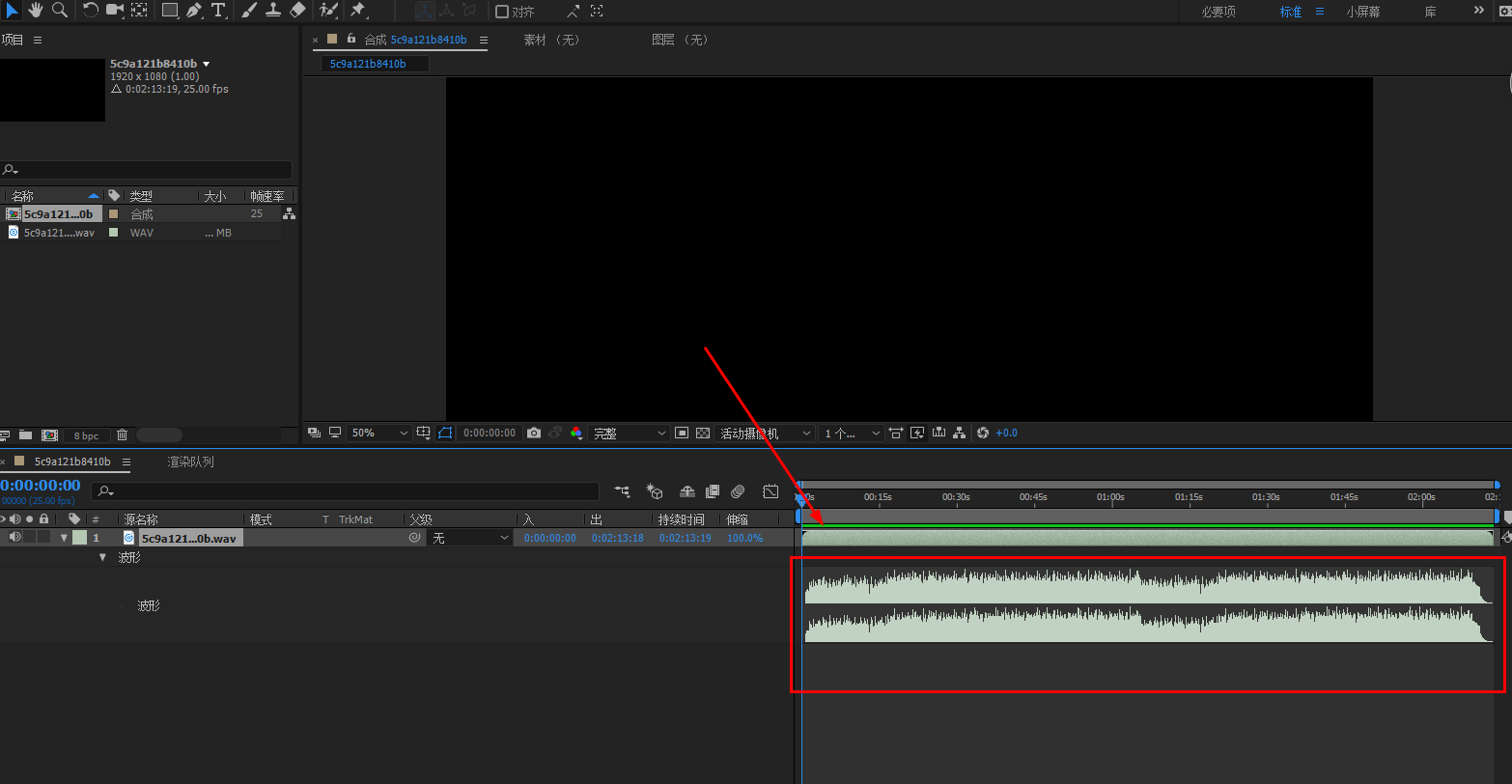
Task: Open the 1个... view layout dropdown
Action: click(x=851, y=434)
